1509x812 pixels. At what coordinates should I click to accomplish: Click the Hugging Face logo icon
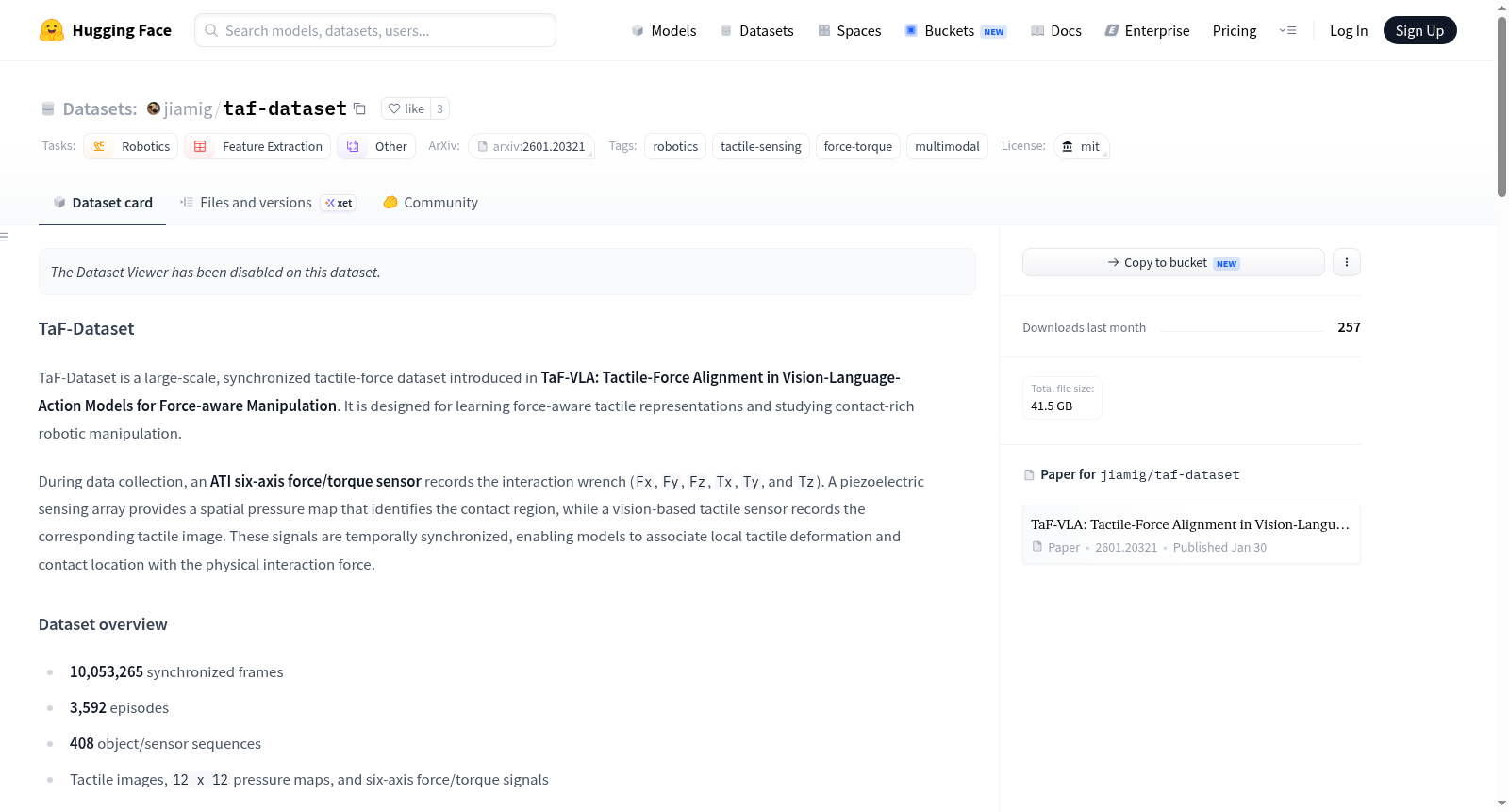point(52,30)
